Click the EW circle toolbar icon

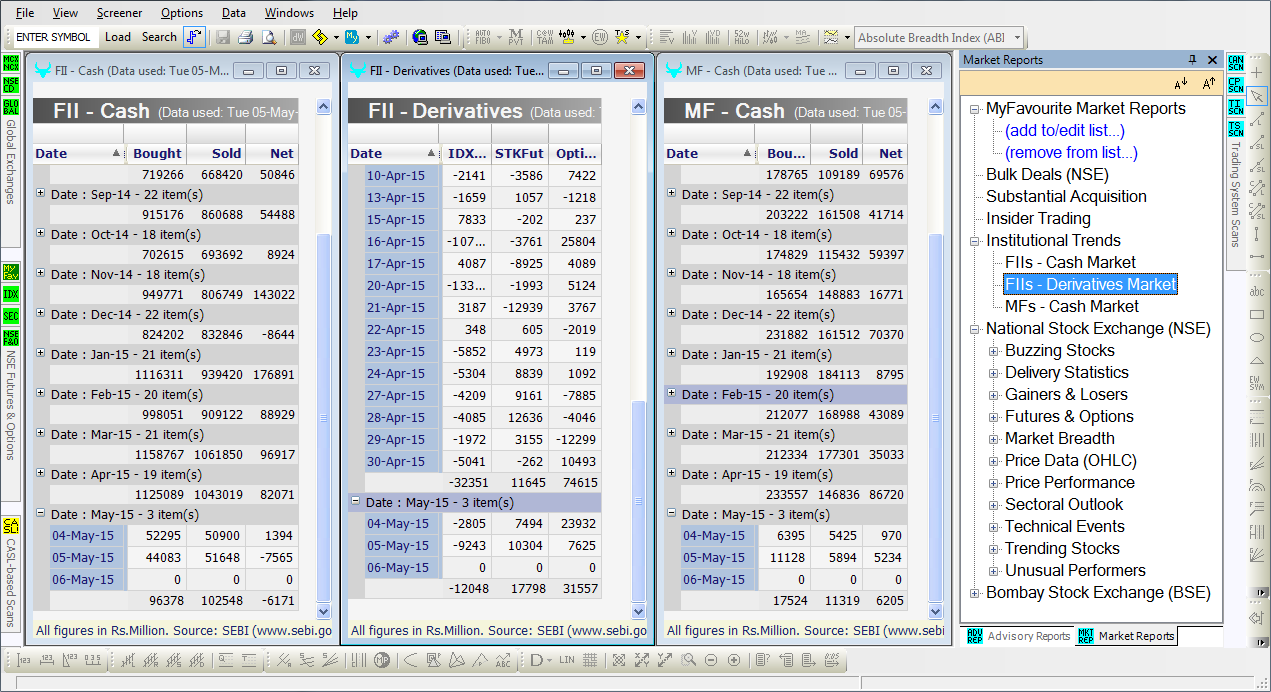tap(600, 37)
